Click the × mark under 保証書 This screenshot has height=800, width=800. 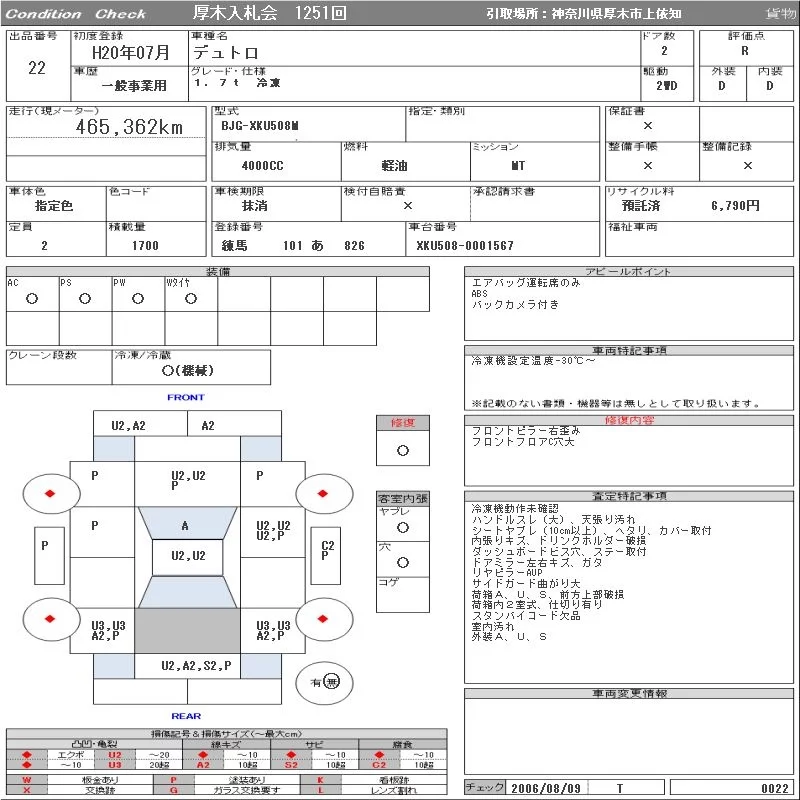[x=648, y=126]
